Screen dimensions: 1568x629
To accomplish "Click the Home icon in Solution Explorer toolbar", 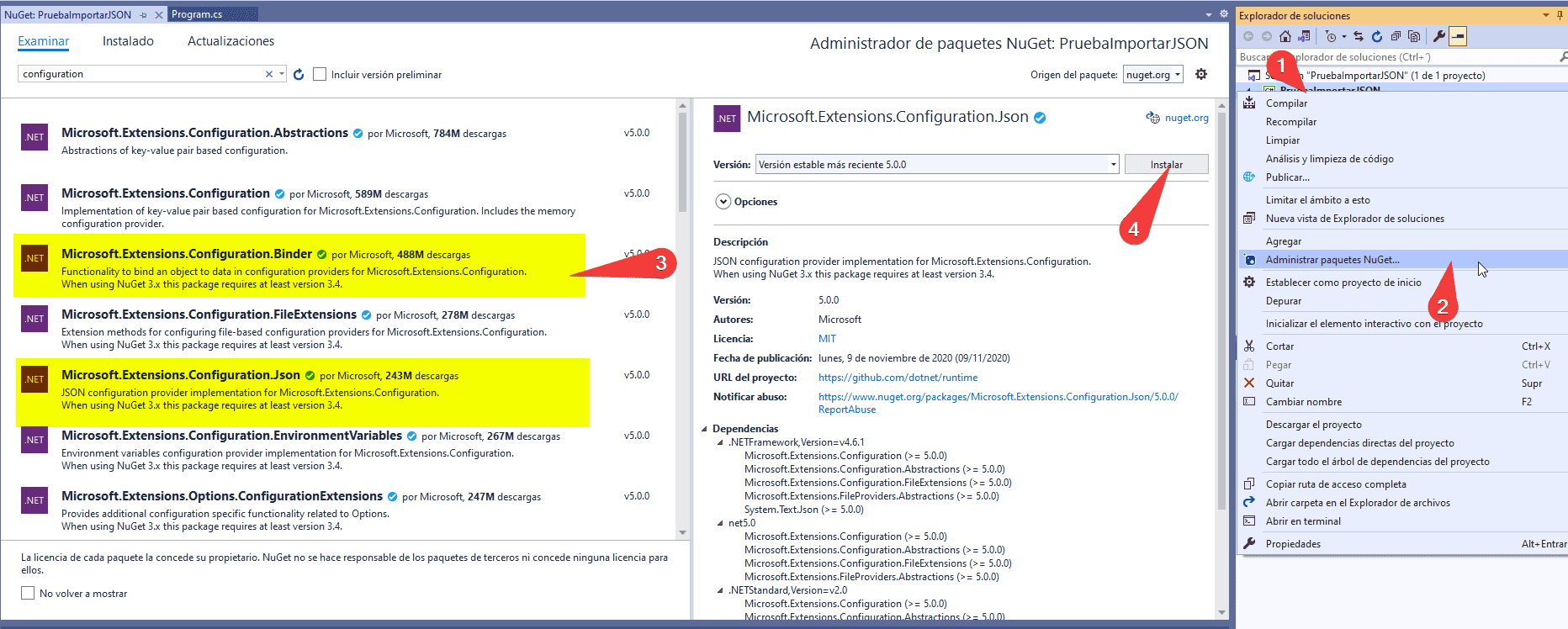I will coord(1285,36).
